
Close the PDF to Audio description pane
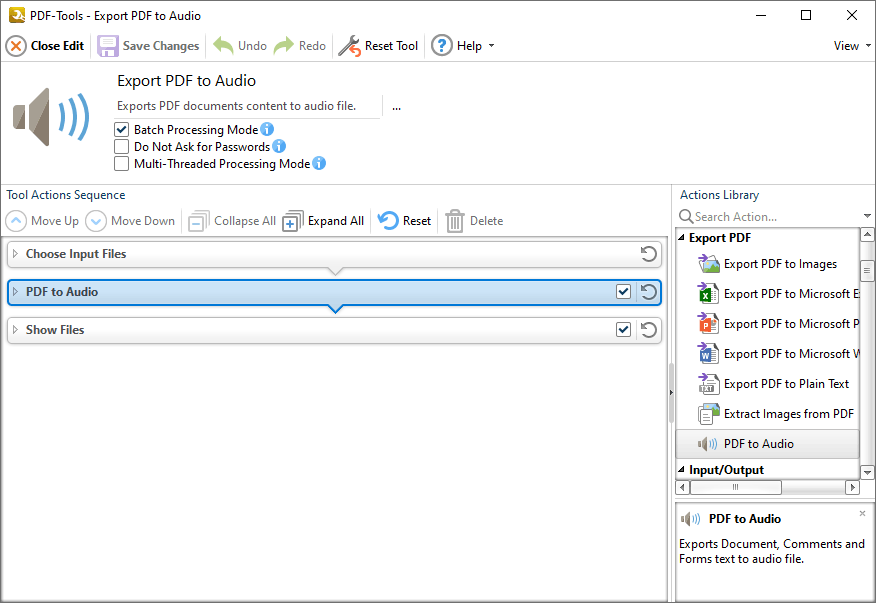coord(863,513)
